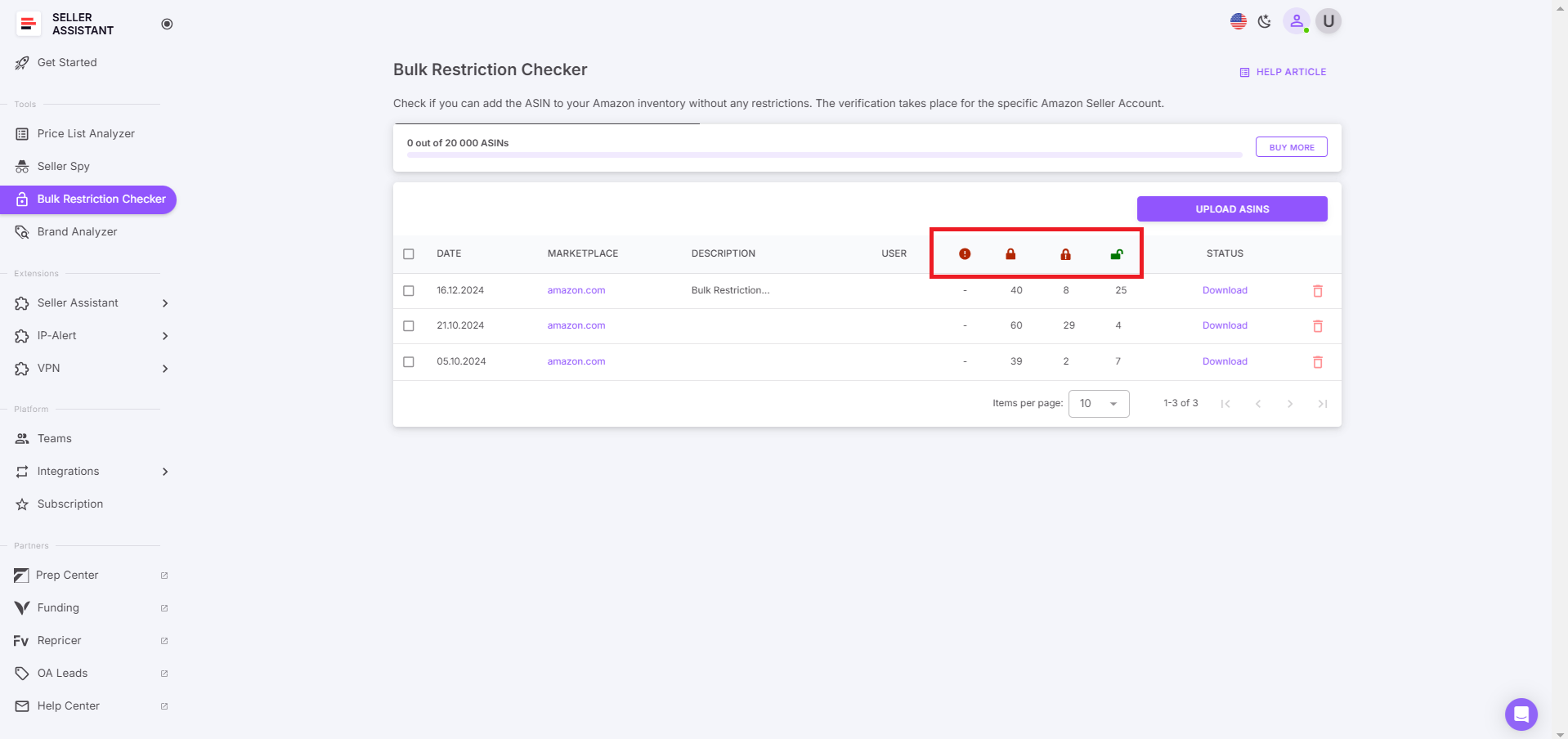This screenshot has height=739, width=1568.
Task: Open the Items per page dropdown
Action: (1098, 403)
